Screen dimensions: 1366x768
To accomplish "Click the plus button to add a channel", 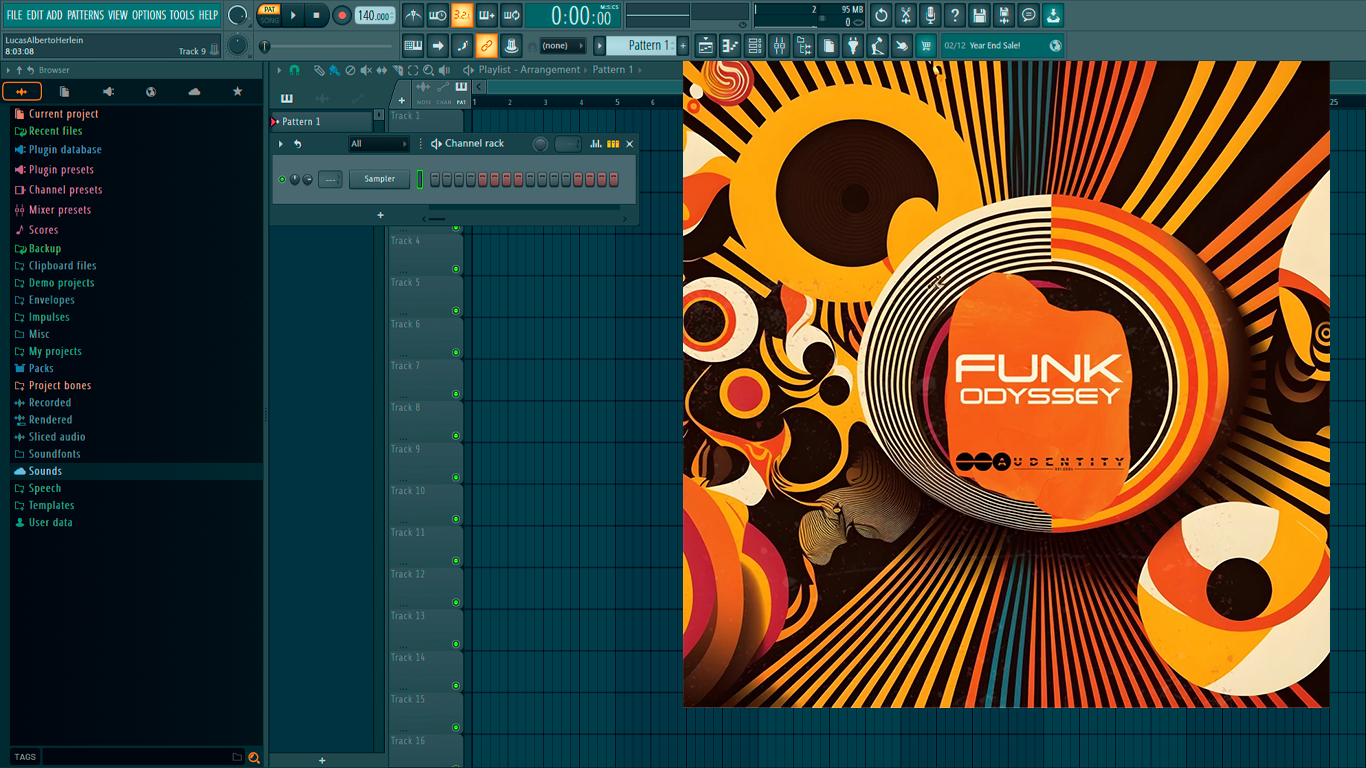I will click(x=380, y=215).
